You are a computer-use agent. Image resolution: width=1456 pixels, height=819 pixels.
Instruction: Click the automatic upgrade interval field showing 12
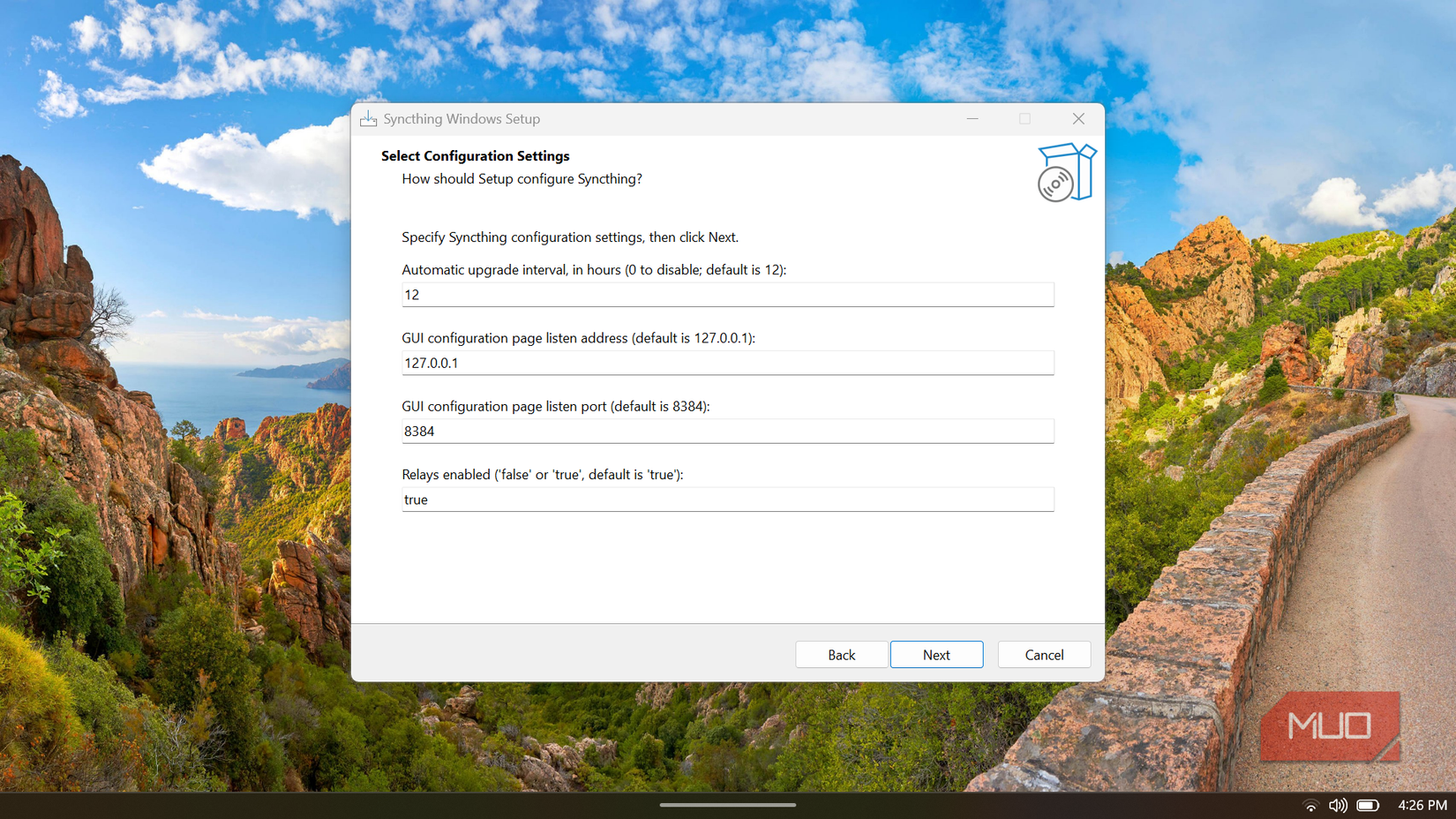coord(727,295)
